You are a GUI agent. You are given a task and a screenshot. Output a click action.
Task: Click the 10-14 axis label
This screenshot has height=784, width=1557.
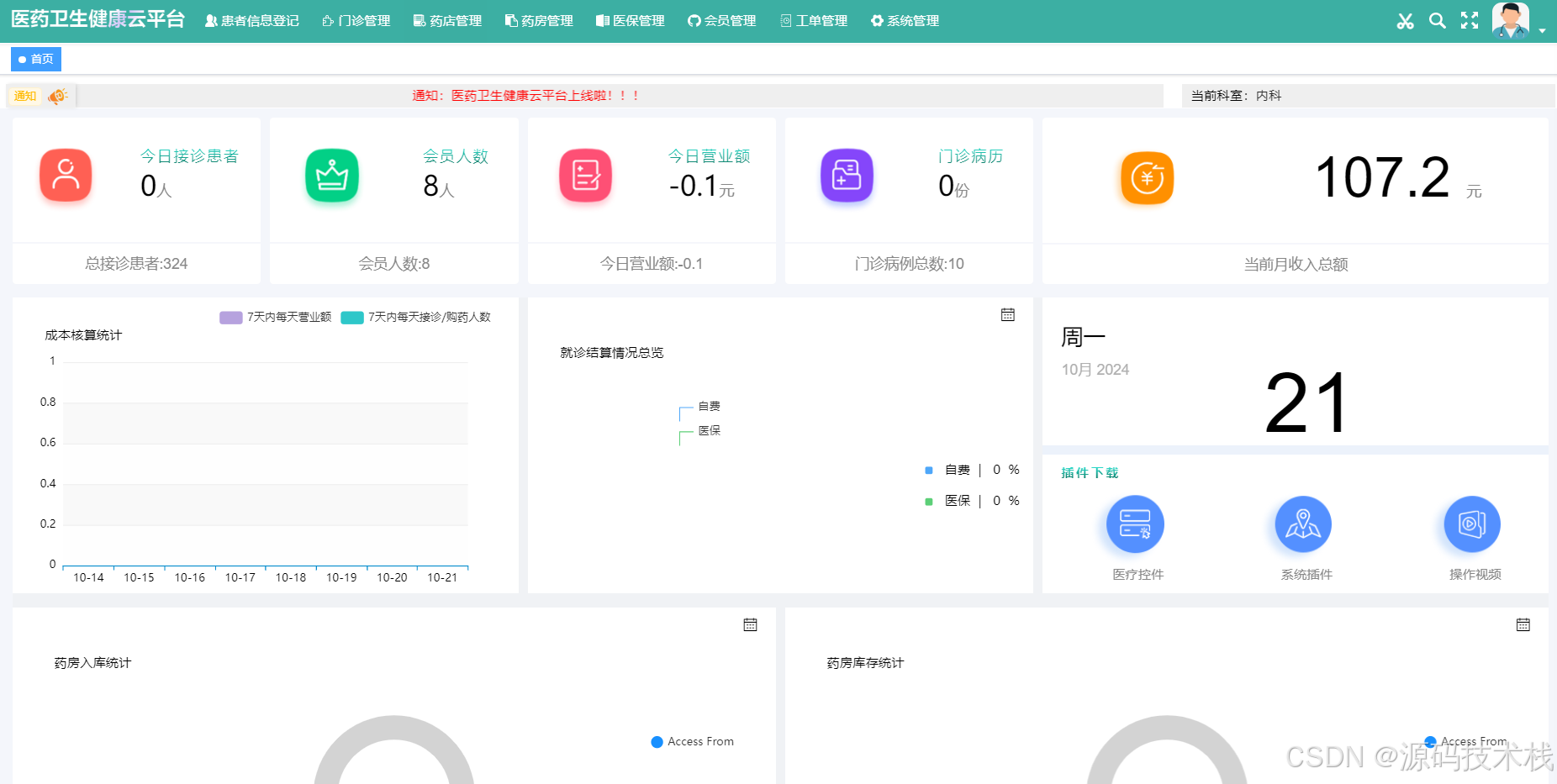(x=88, y=577)
